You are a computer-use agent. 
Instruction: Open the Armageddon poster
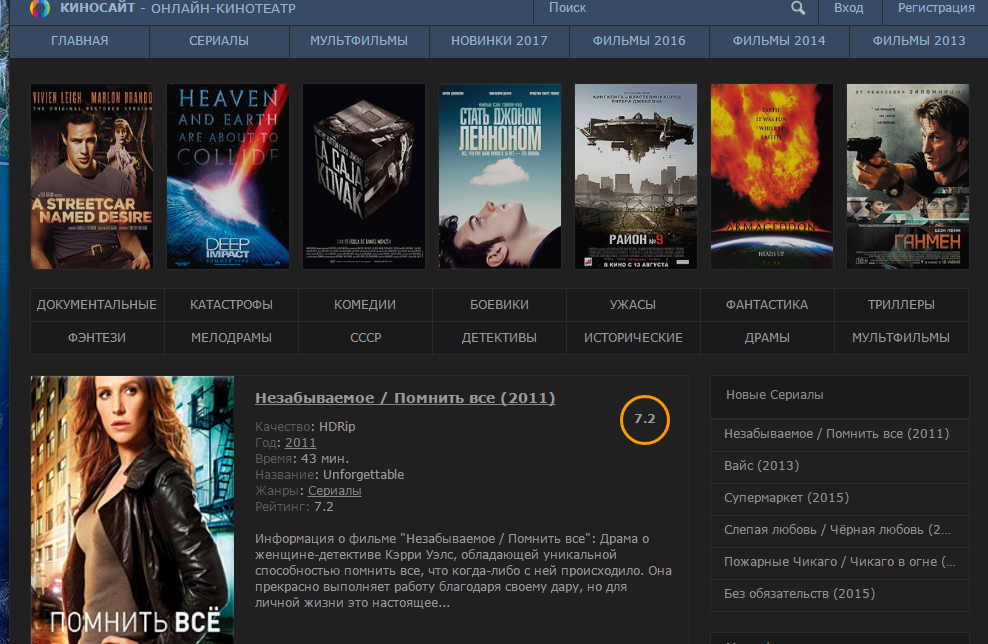(772, 176)
